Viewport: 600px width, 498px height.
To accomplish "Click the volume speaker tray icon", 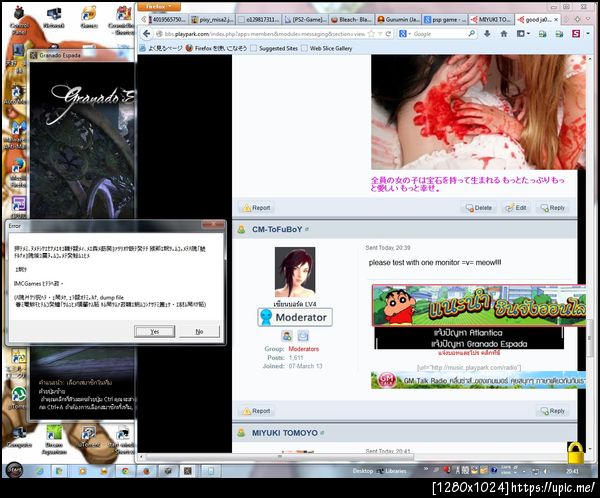I will (x=546, y=471).
